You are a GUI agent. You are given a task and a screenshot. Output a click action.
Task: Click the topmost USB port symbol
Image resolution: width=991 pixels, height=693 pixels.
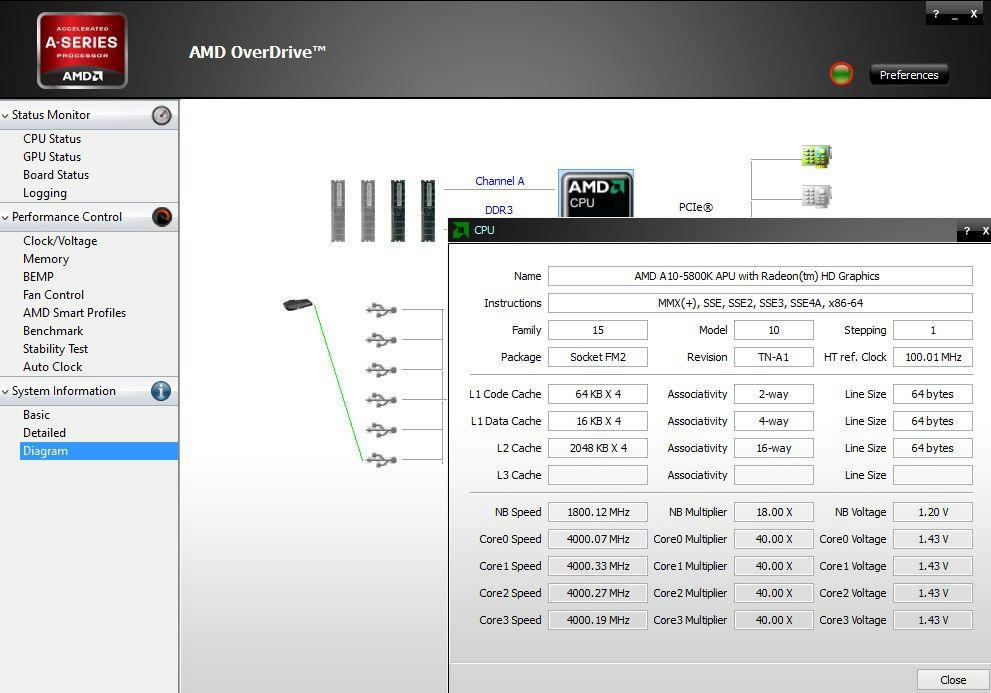point(381,310)
